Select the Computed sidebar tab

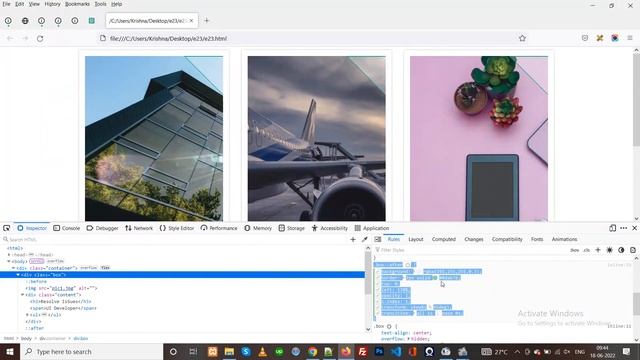(x=444, y=239)
